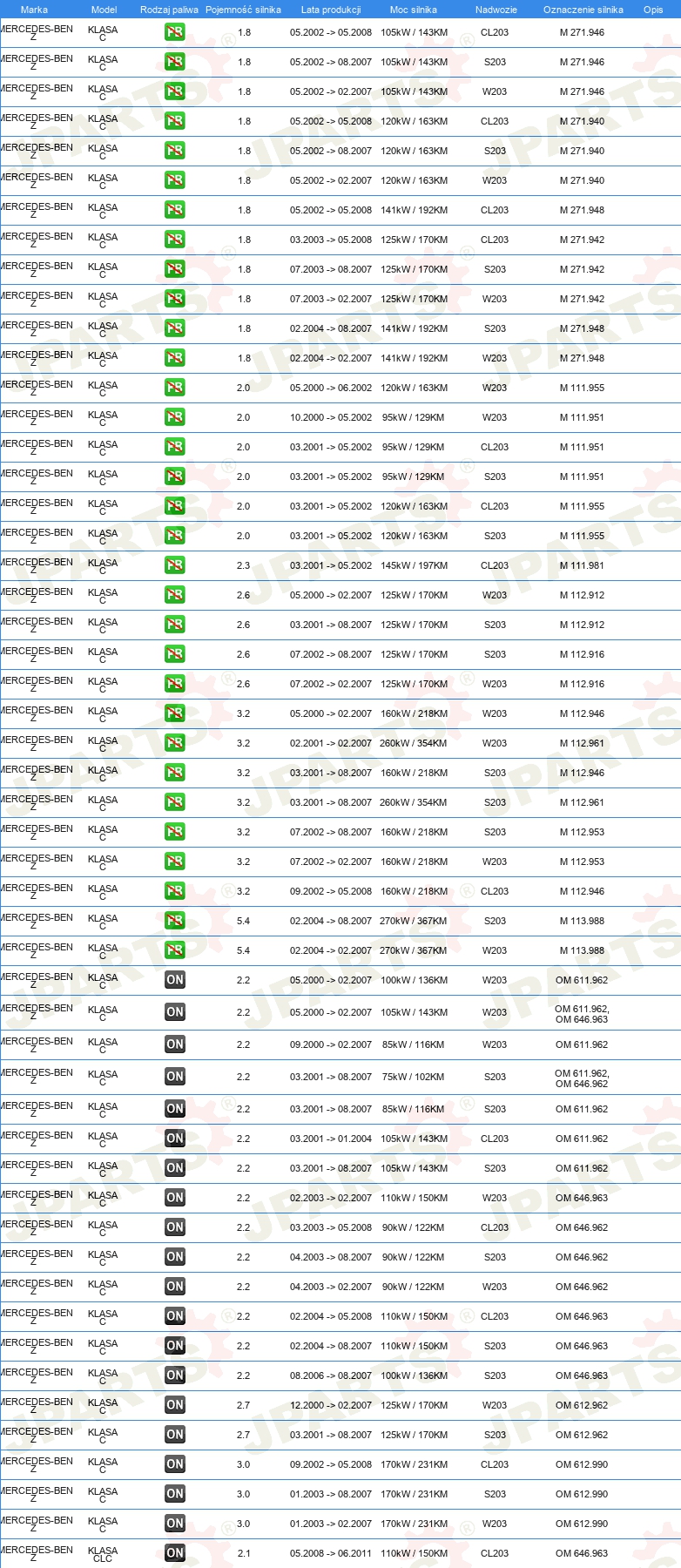The width and height of the screenshot is (681, 1568).
Task: Click the petrol icon in the S203 M 111.955 row
Action: [x=174, y=536]
